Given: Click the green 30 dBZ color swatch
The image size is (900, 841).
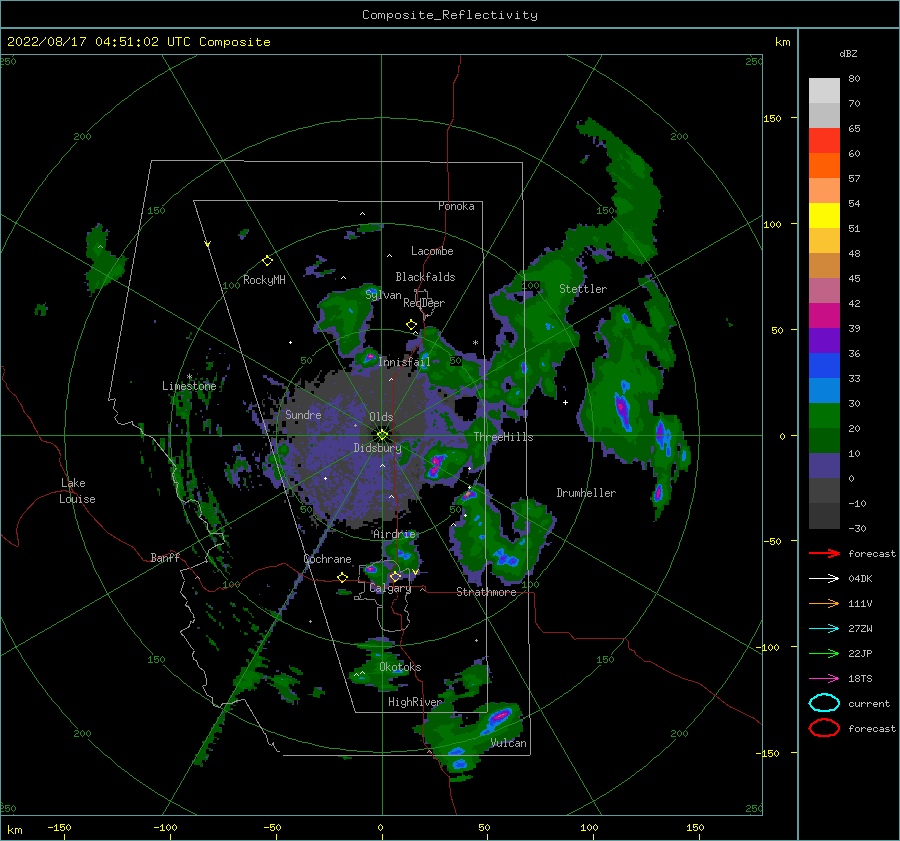Looking at the screenshot, I should coord(824,415).
